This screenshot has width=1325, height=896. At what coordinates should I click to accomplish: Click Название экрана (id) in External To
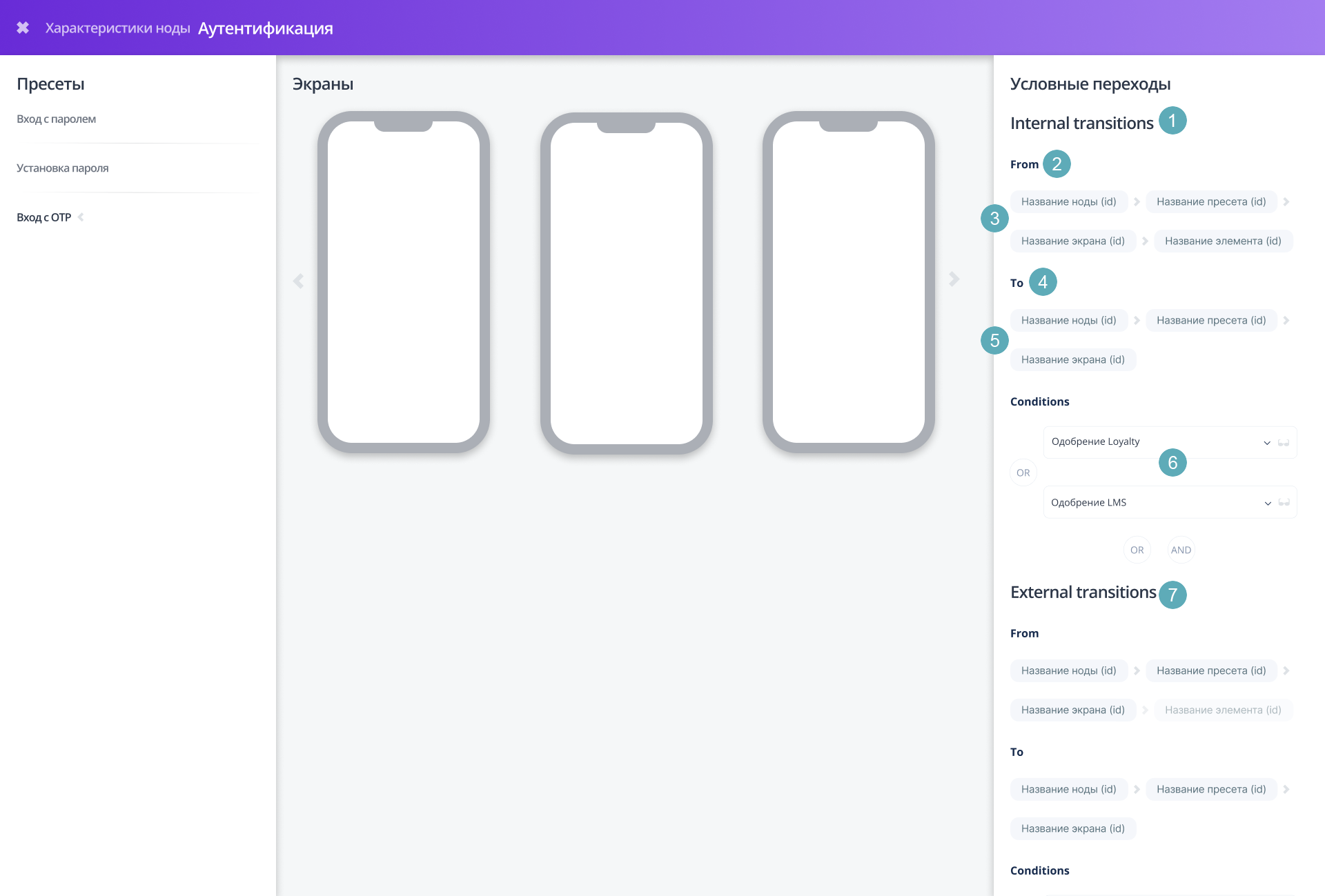1073,829
